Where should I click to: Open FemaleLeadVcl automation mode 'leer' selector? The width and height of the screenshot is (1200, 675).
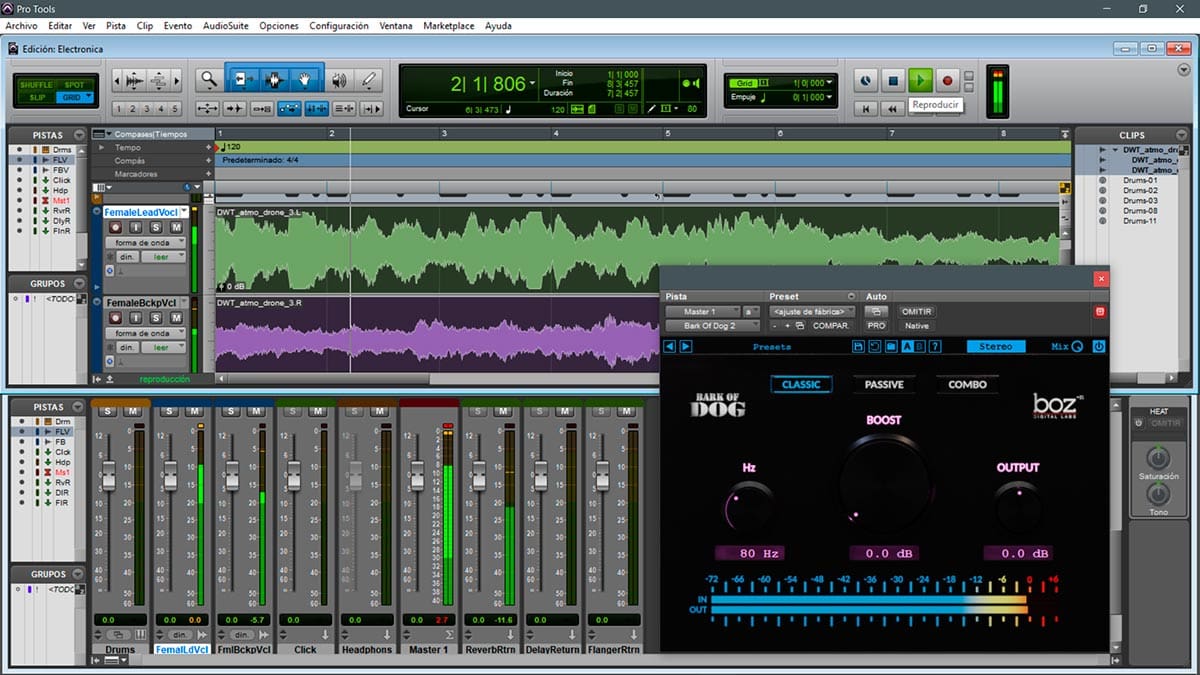click(164, 257)
